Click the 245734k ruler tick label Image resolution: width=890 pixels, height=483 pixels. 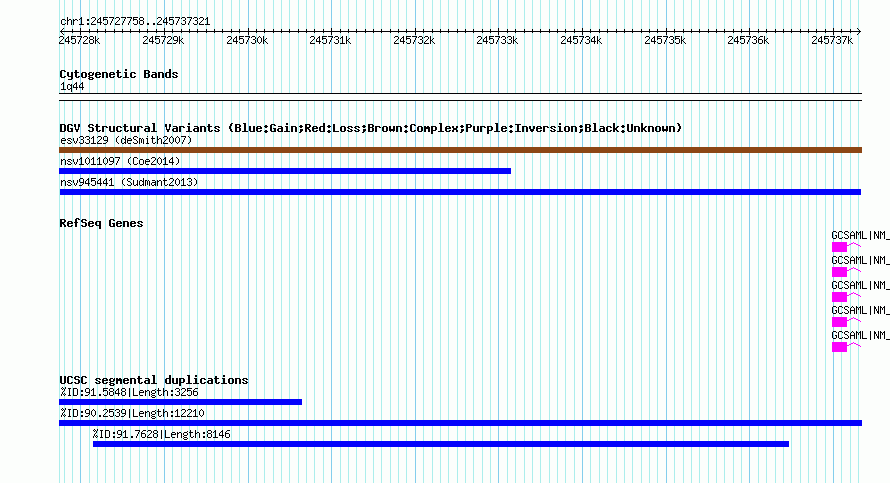(x=581, y=40)
